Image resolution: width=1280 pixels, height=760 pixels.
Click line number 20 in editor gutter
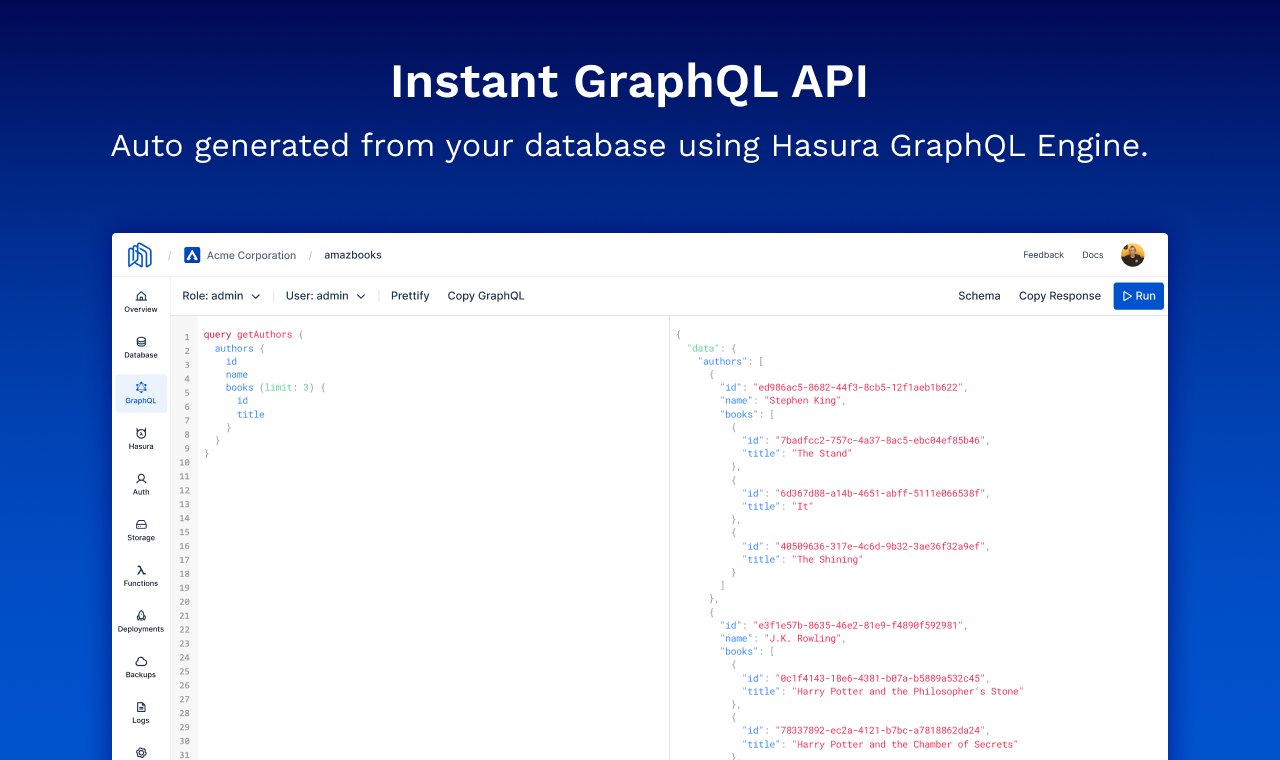pyautogui.click(x=184, y=602)
